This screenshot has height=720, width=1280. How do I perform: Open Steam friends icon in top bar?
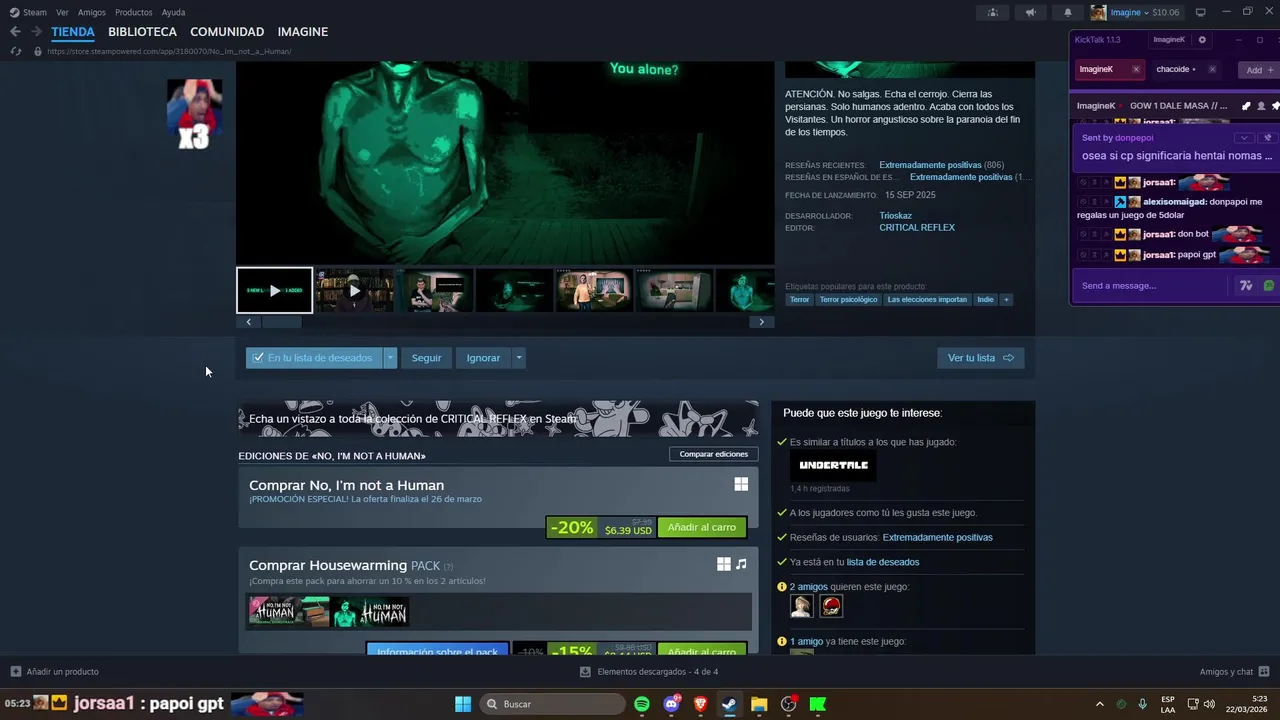point(992,12)
